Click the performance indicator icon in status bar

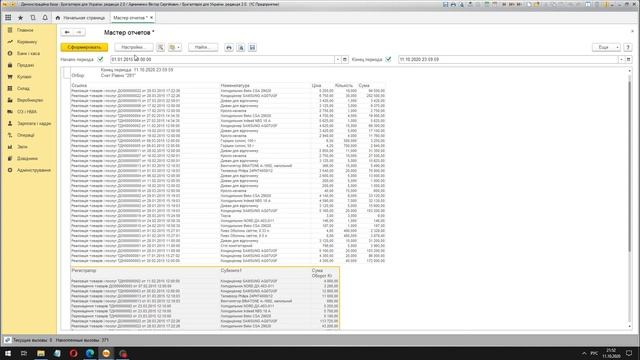tap(7, 340)
